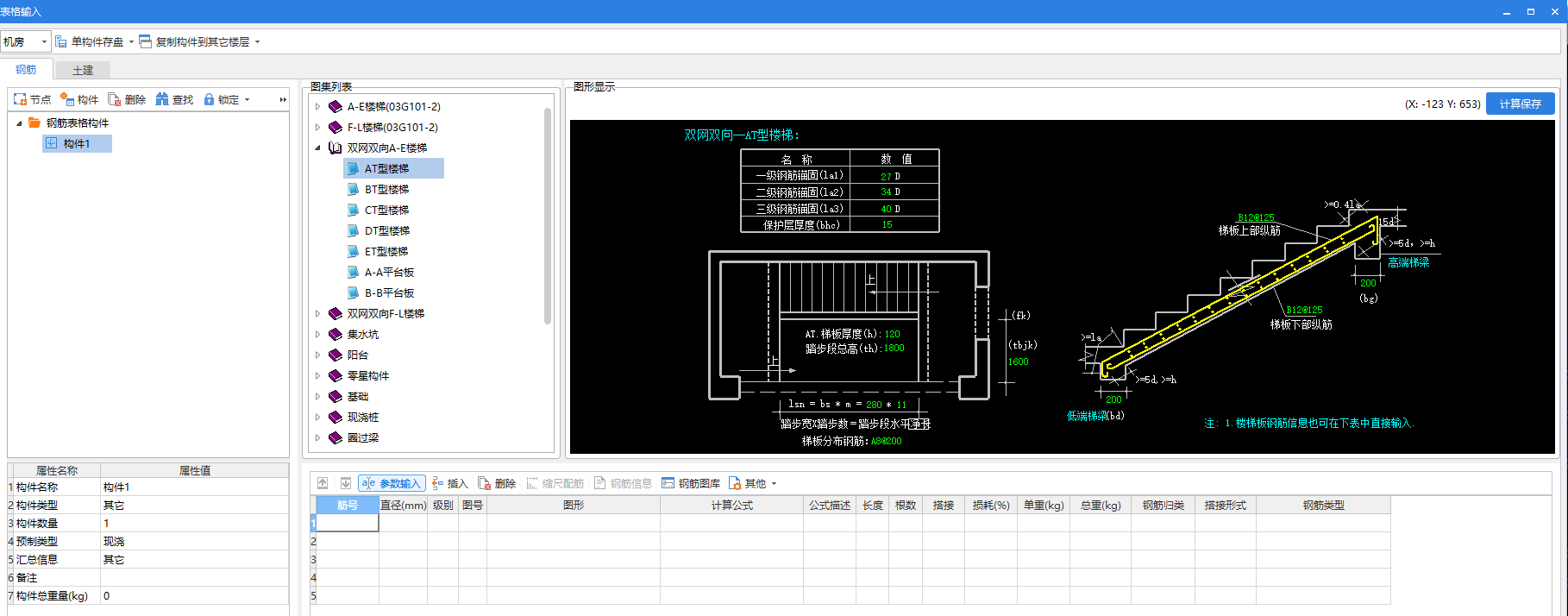Click the 一级钢筋锚固 value 27
This screenshot has height=616, width=1568.
pos(886,176)
